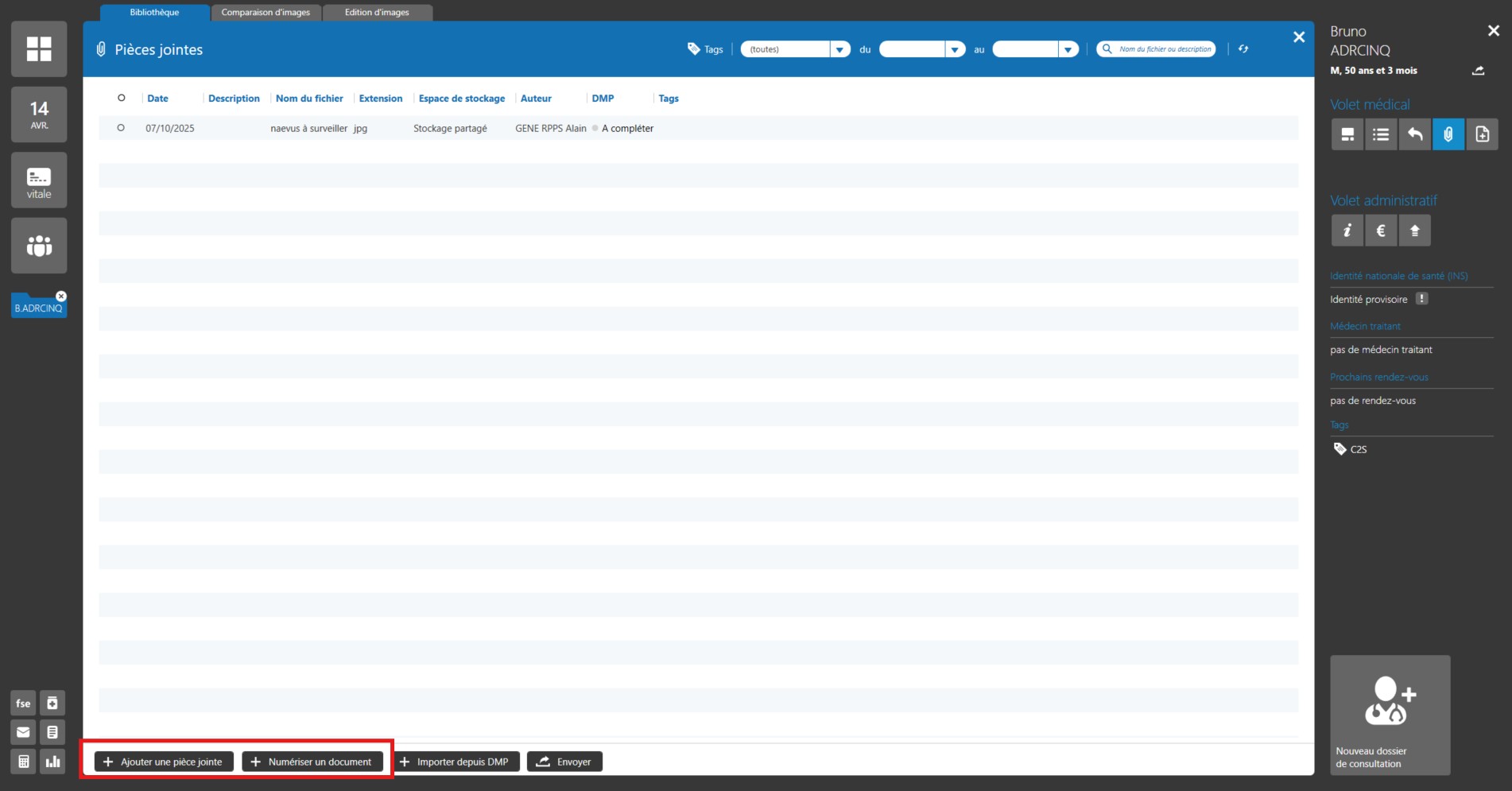Expand the Tags filter dropdown showing (toutes)
Screen dimensions: 1512x791
coord(839,49)
